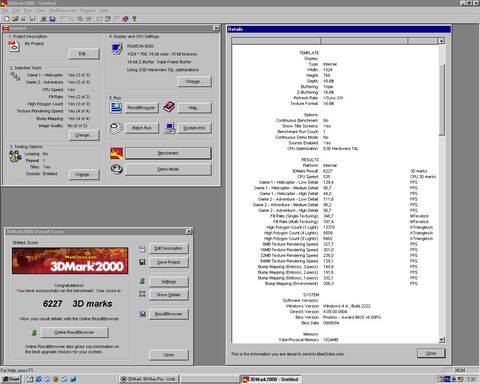Click the ResultBrowser icon in Run section
The width and height of the screenshot is (480, 384).
[116, 107]
